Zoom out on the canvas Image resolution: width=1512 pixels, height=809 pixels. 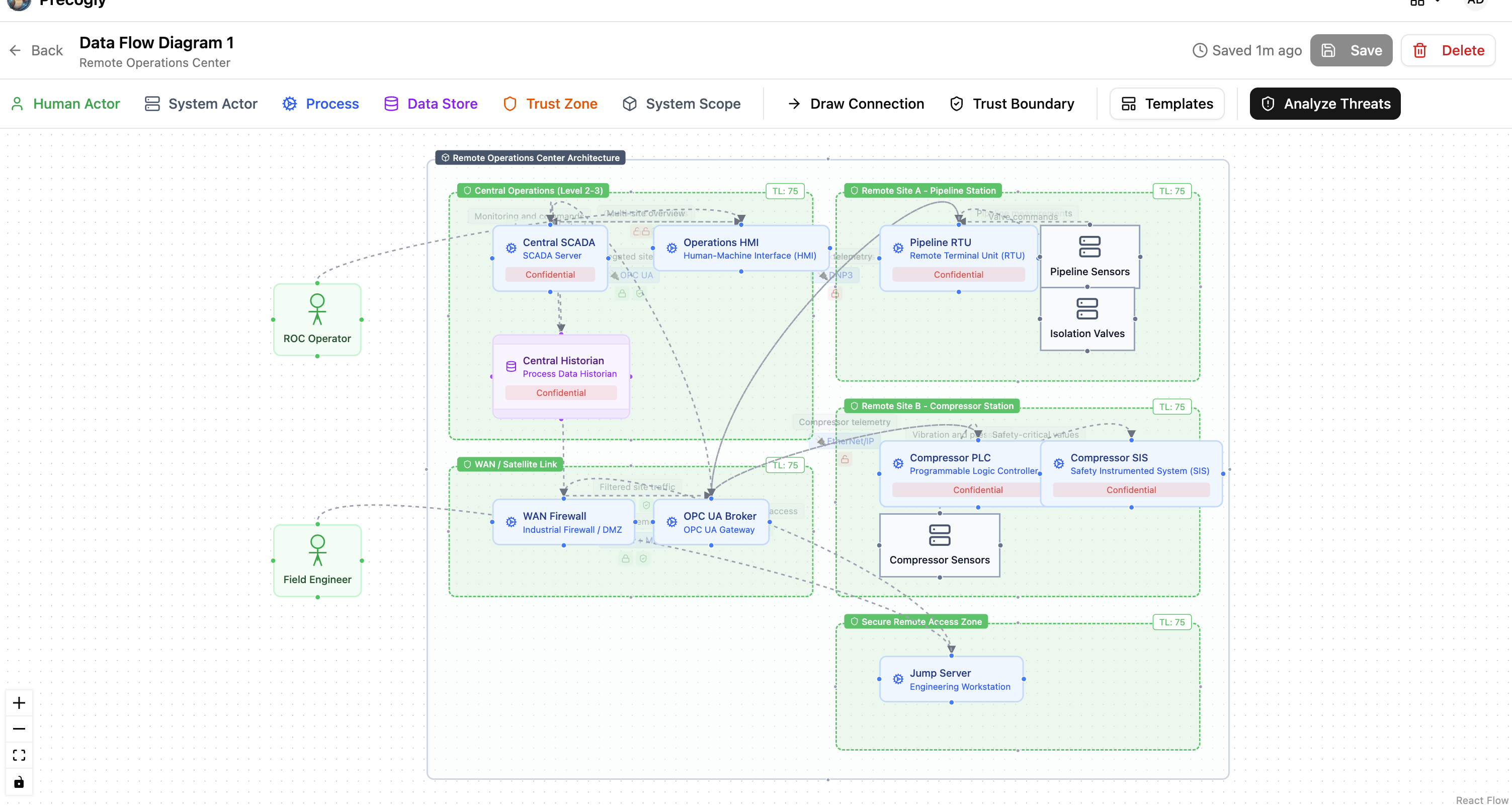[x=20, y=729]
